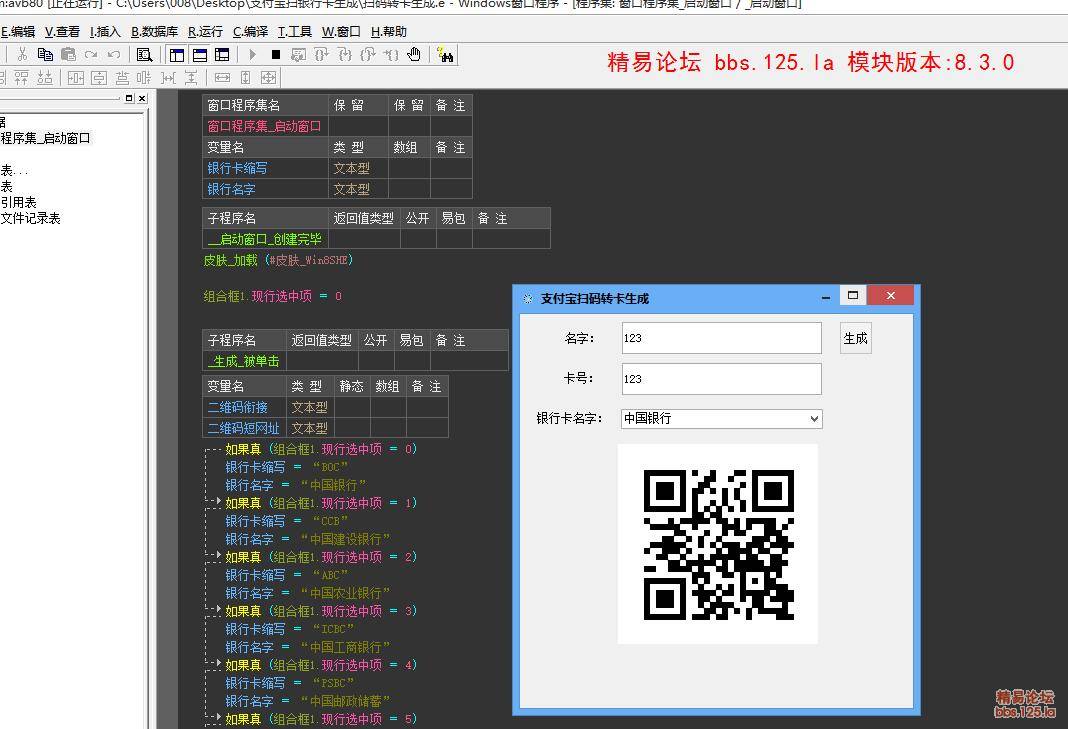Open the W.窗口 menu

[x=341, y=31]
